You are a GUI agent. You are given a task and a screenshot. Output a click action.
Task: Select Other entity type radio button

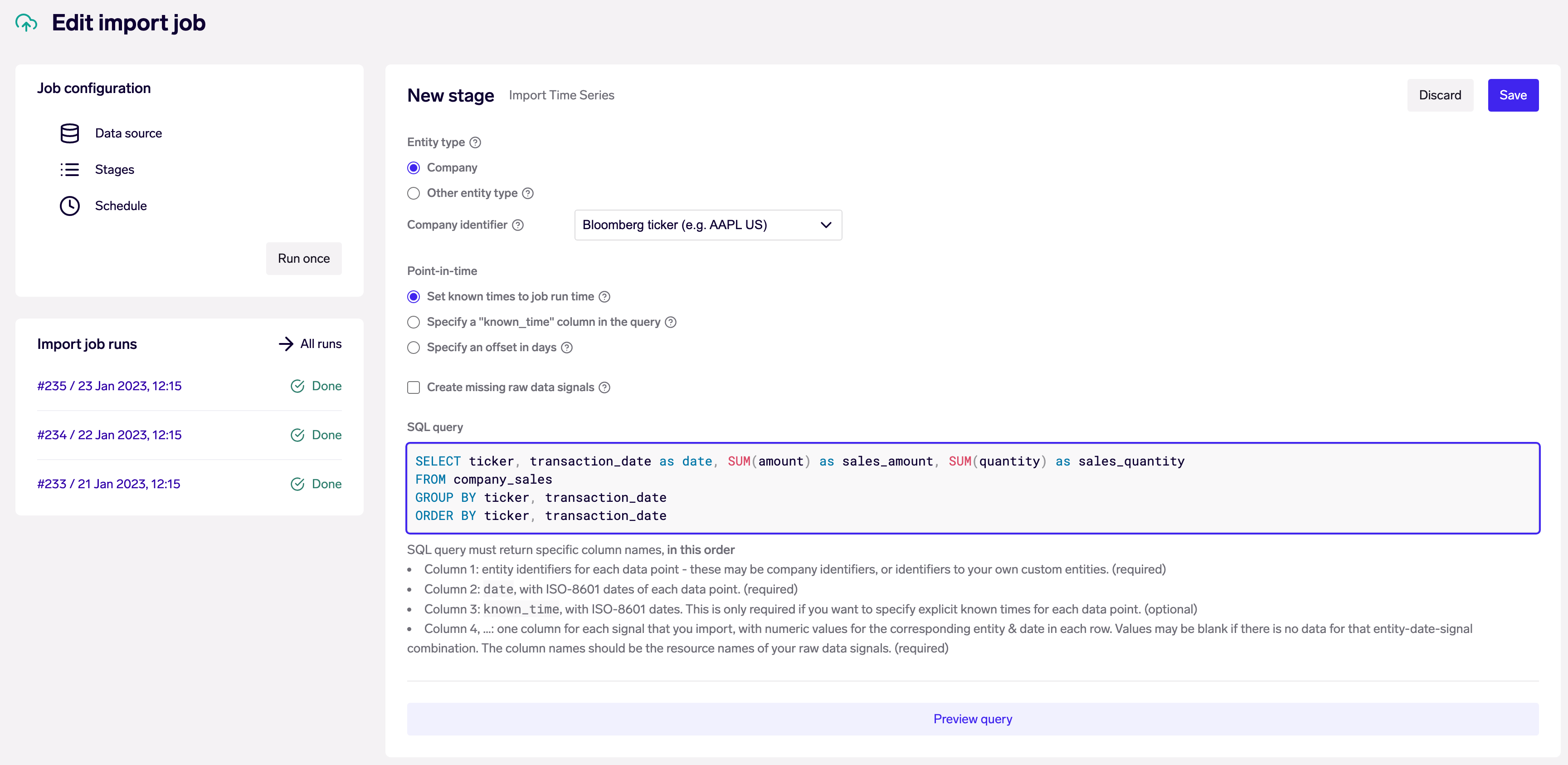(413, 194)
